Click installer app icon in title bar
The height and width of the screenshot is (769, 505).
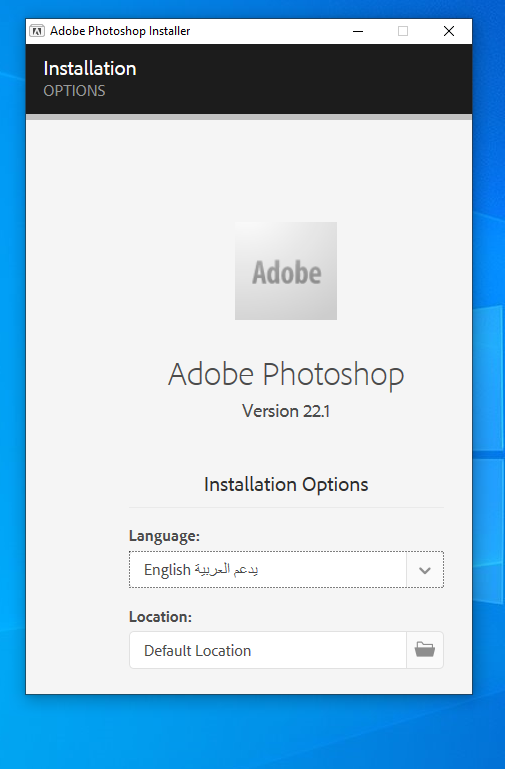click(37, 31)
